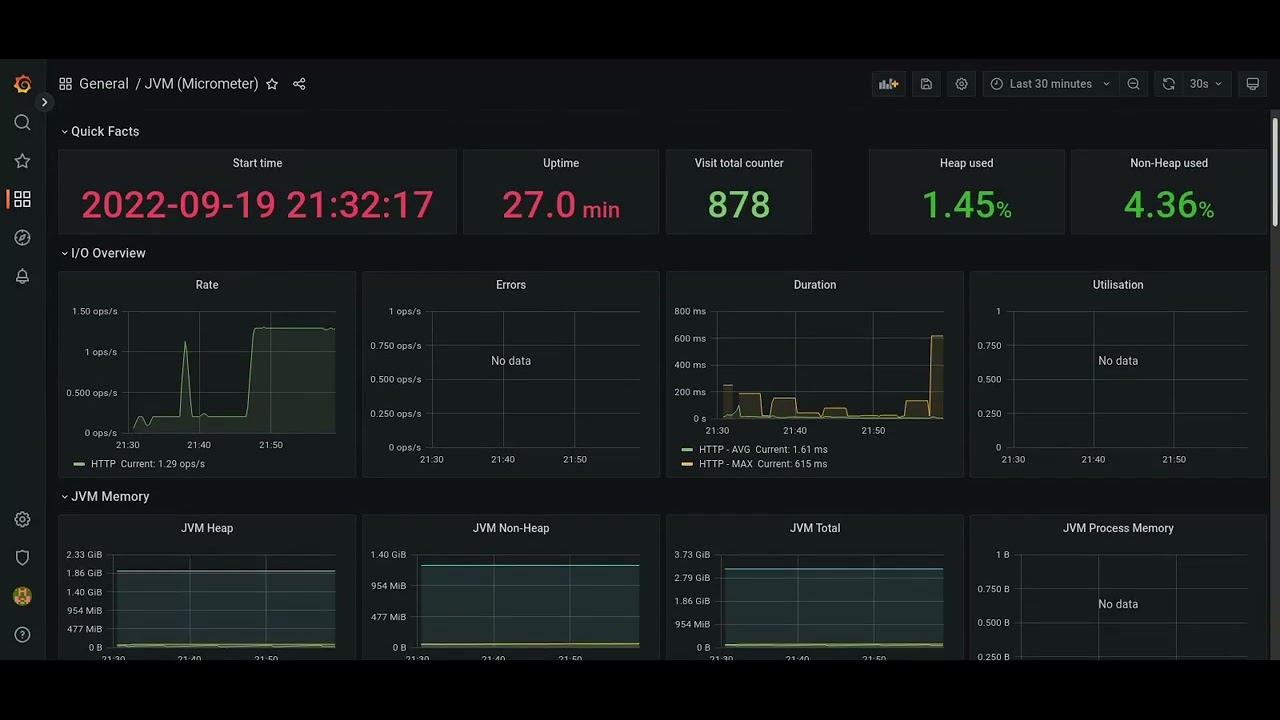Expand the sidebar with the arrow toggle

point(44,102)
